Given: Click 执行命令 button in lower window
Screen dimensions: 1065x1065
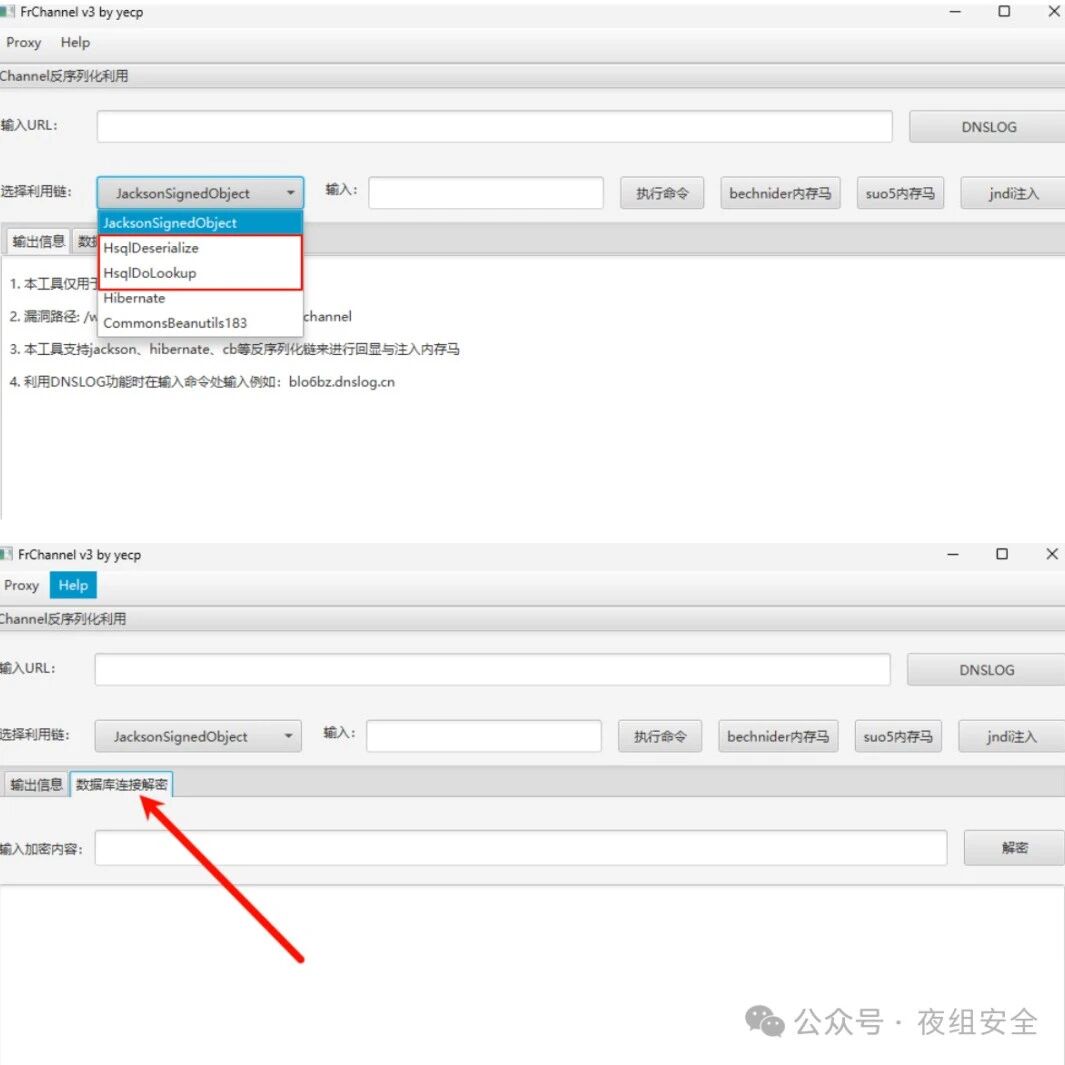Looking at the screenshot, I should (660, 736).
